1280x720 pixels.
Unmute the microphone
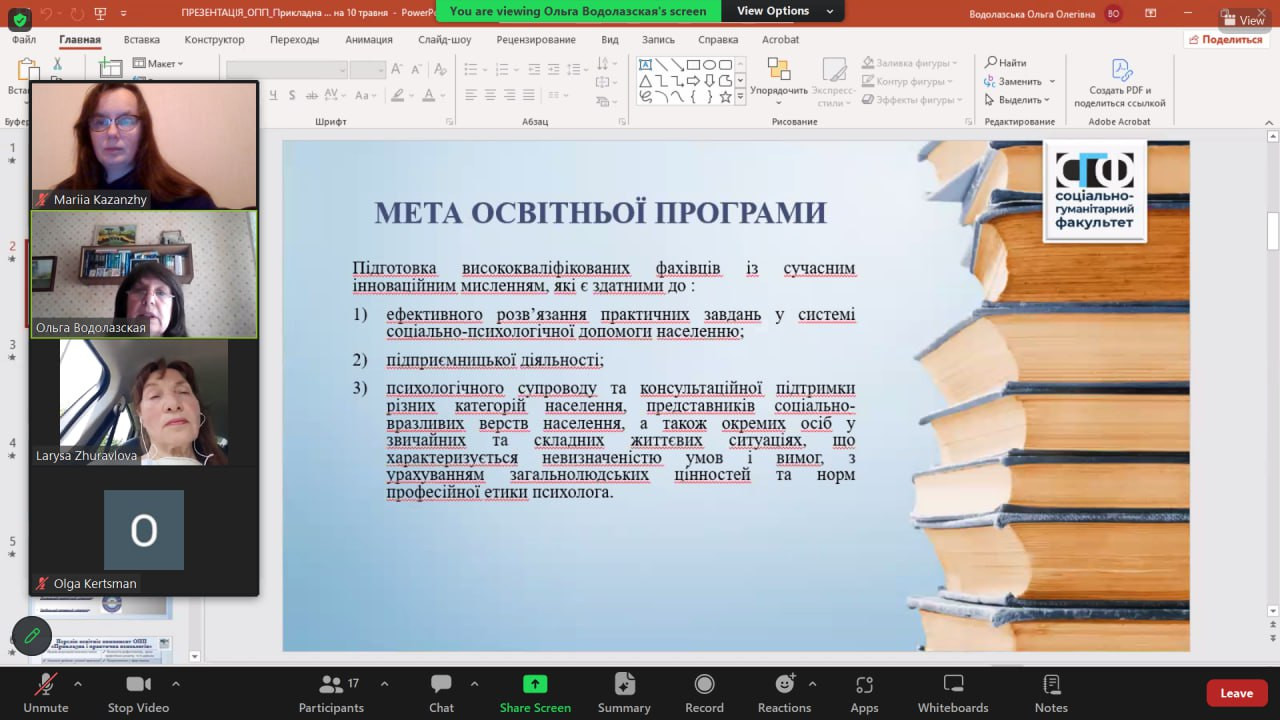point(46,693)
